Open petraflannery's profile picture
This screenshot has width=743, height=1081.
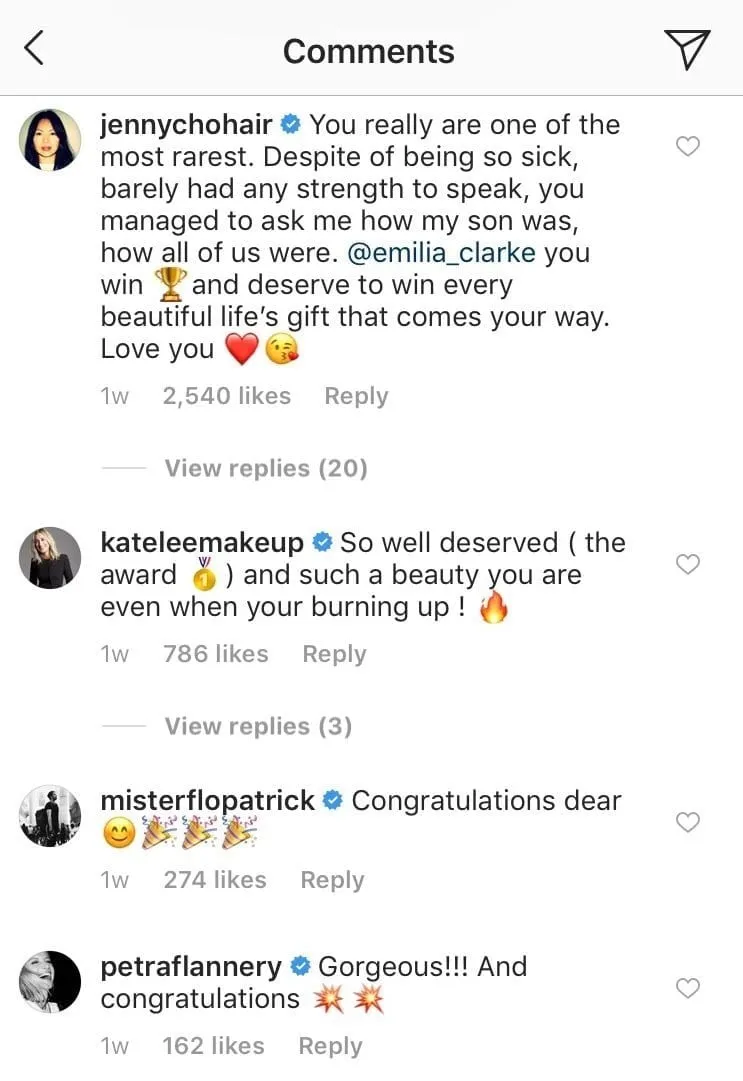tap(50, 982)
